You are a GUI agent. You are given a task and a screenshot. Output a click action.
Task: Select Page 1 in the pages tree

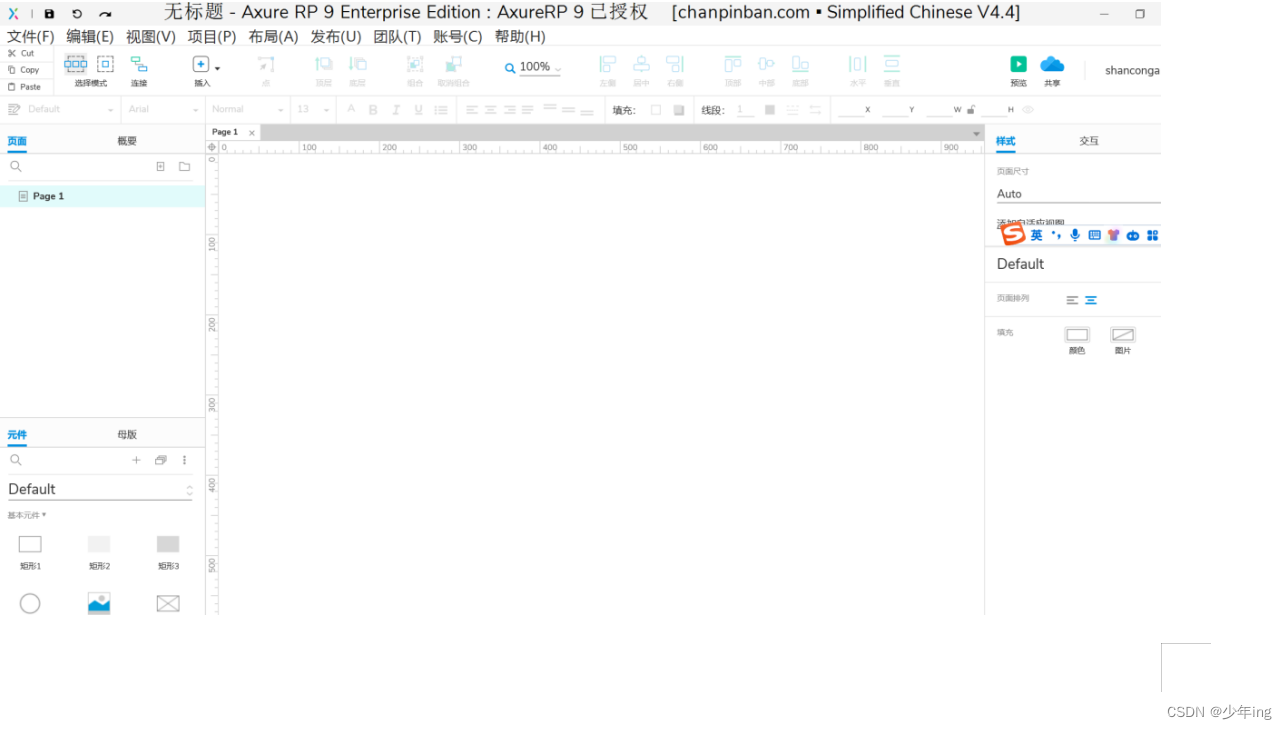click(x=102, y=196)
